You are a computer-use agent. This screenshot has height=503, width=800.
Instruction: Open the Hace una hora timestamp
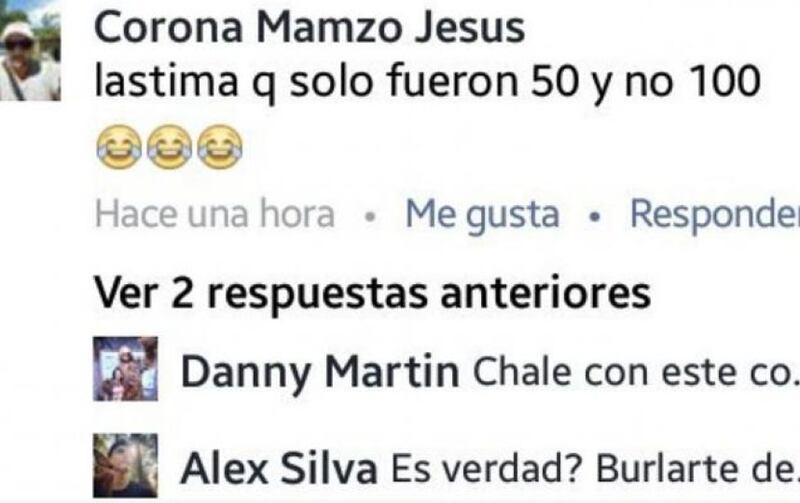coord(215,214)
